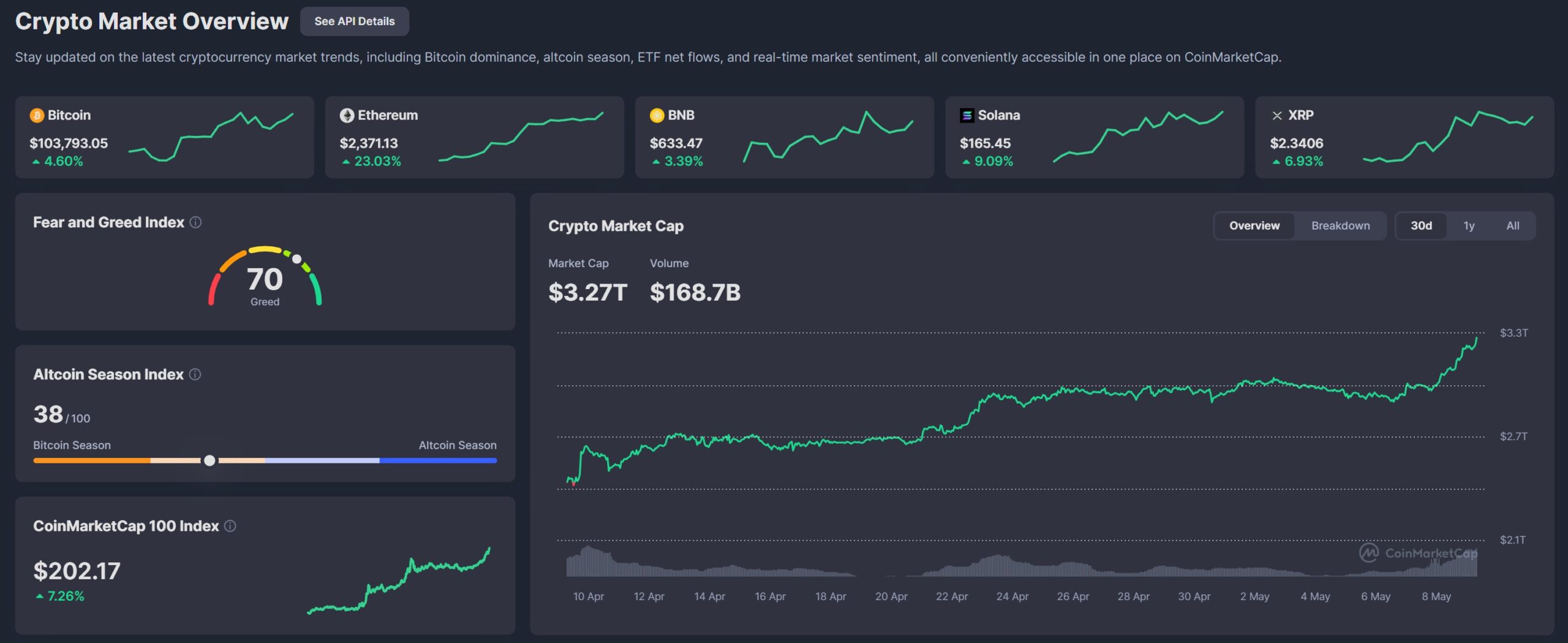Click the Fear and Greed Index heading
Image resolution: width=1568 pixels, height=643 pixels.
click(108, 222)
